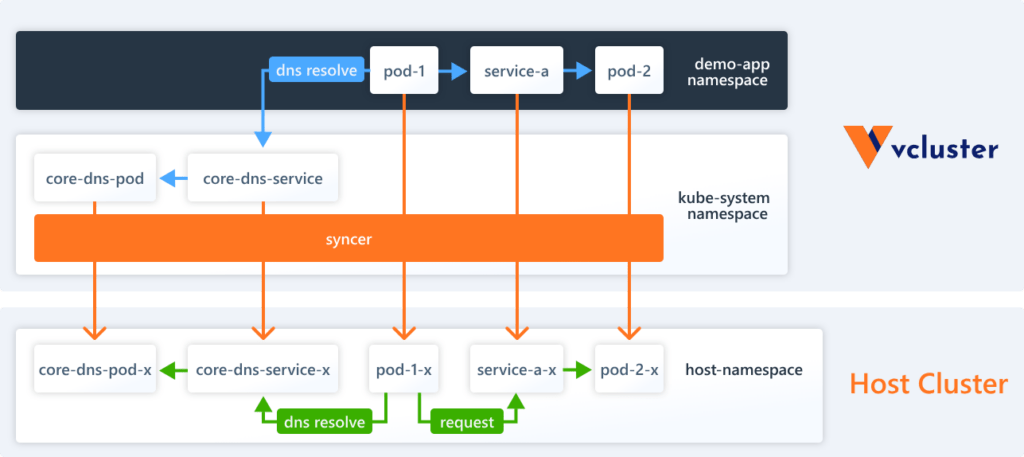Select the orange syncer bar
1024x457 pixels.
[x=349, y=238]
